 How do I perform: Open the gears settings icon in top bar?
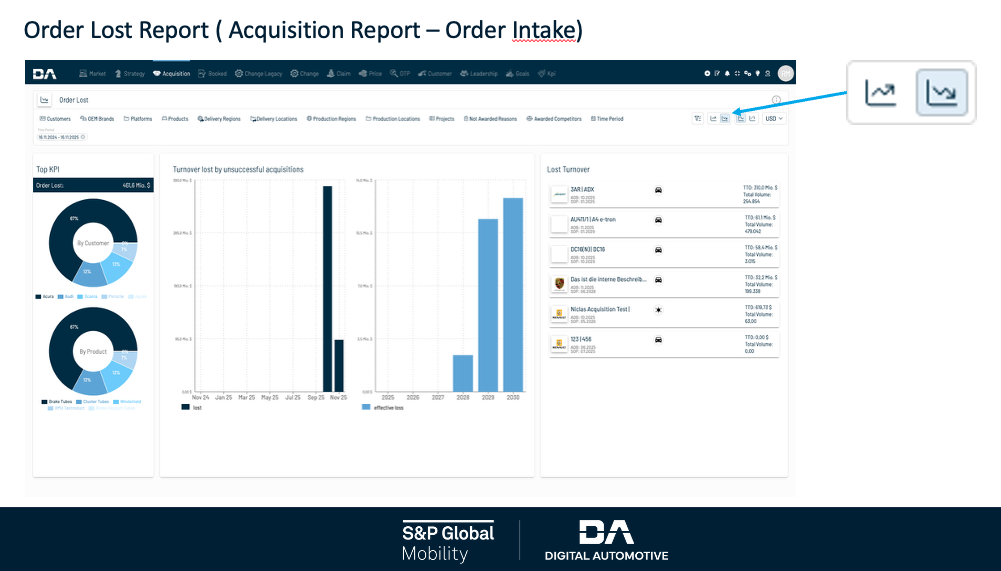coord(748,73)
